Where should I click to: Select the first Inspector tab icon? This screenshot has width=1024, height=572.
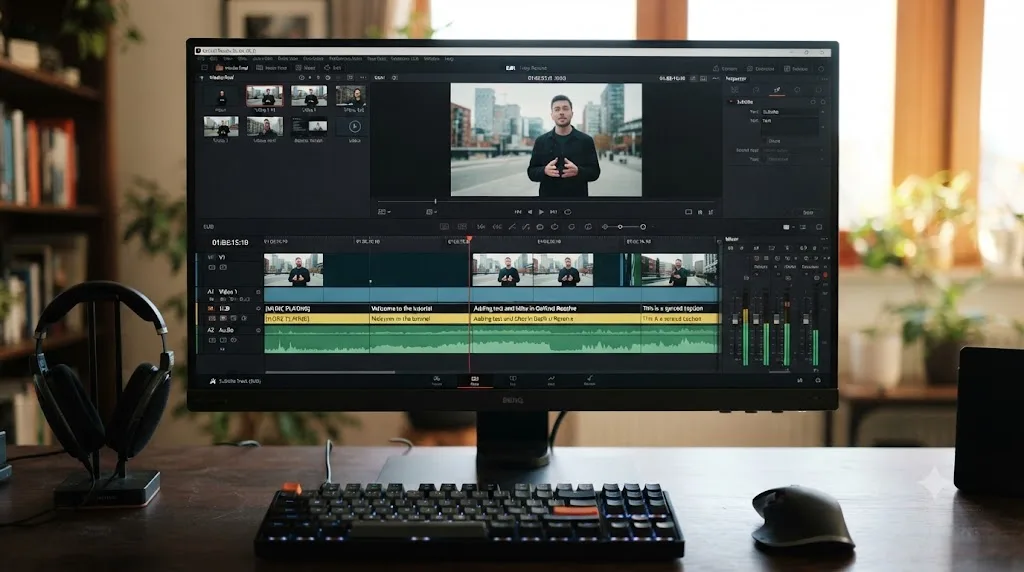click(x=735, y=90)
